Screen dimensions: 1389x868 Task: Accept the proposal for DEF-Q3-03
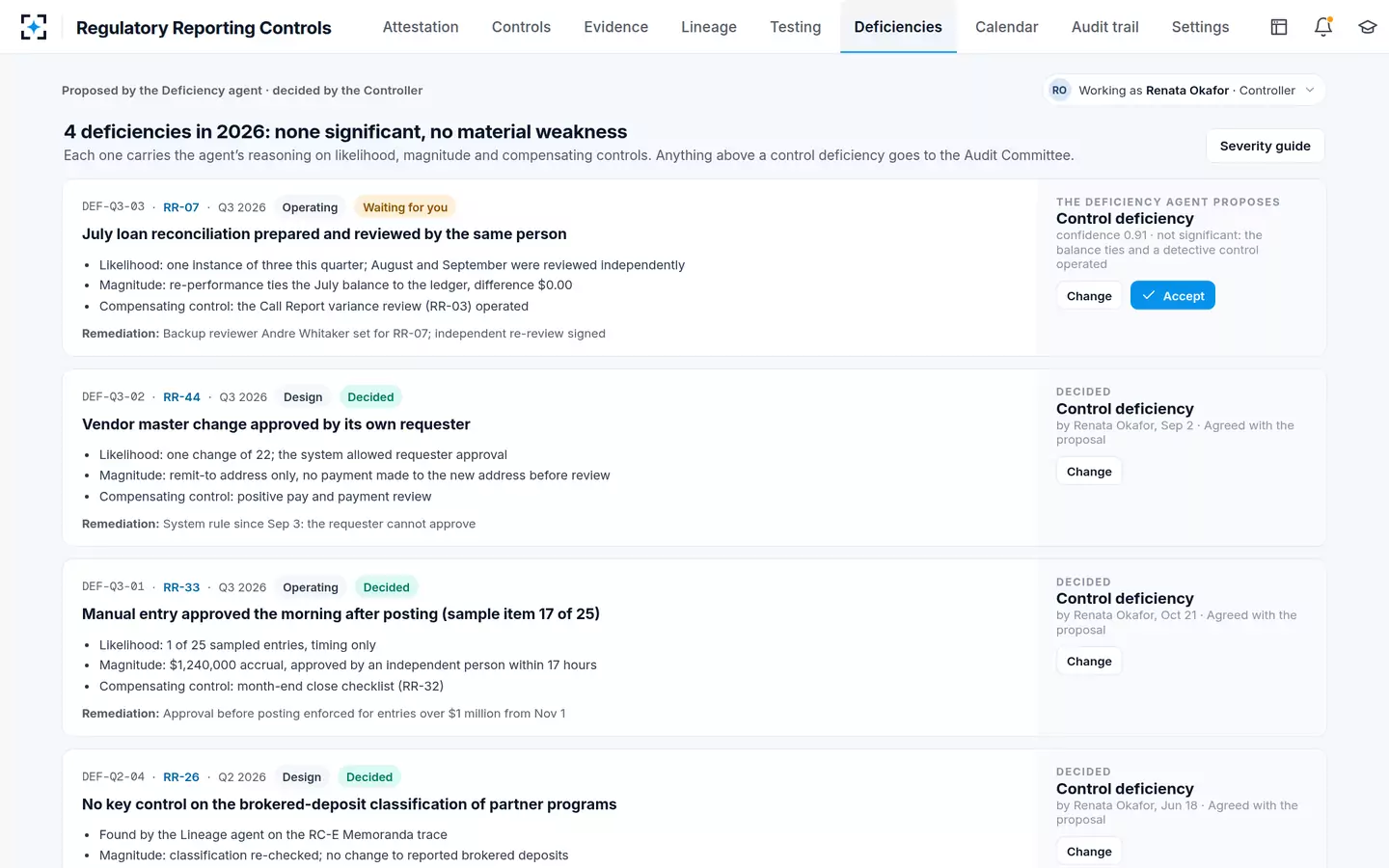(x=1173, y=296)
